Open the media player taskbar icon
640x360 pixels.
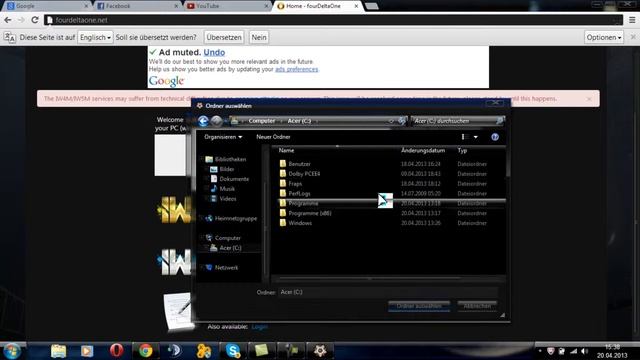87,351
